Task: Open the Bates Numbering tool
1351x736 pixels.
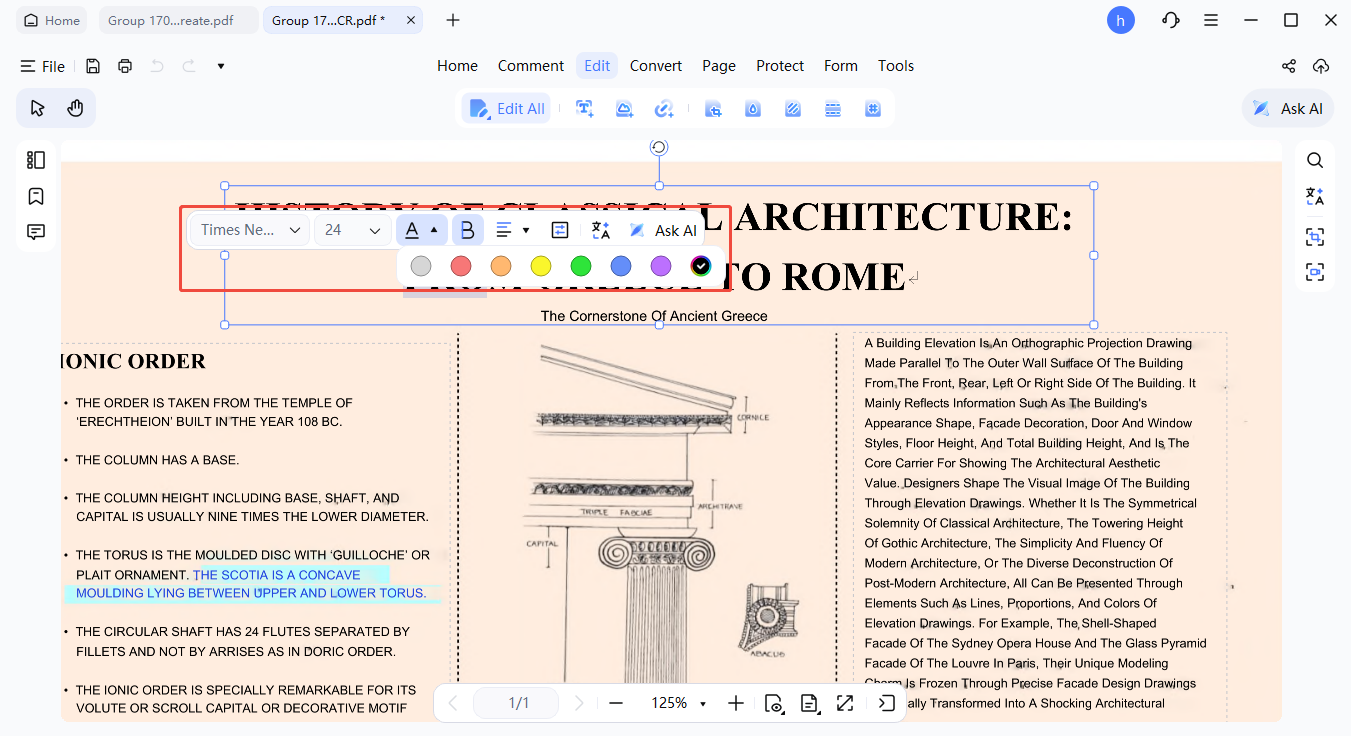Action: coord(872,108)
